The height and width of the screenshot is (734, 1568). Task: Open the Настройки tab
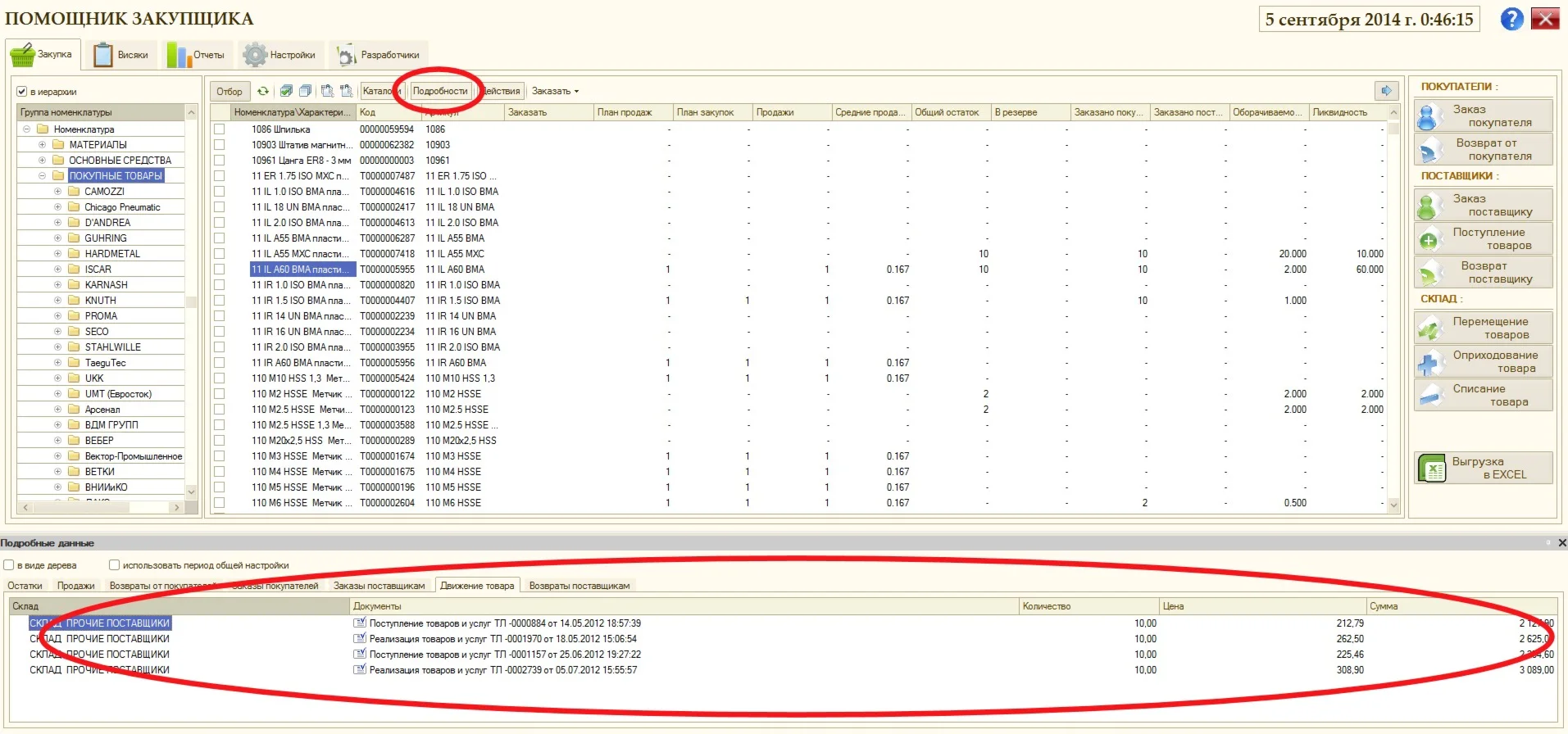280,55
